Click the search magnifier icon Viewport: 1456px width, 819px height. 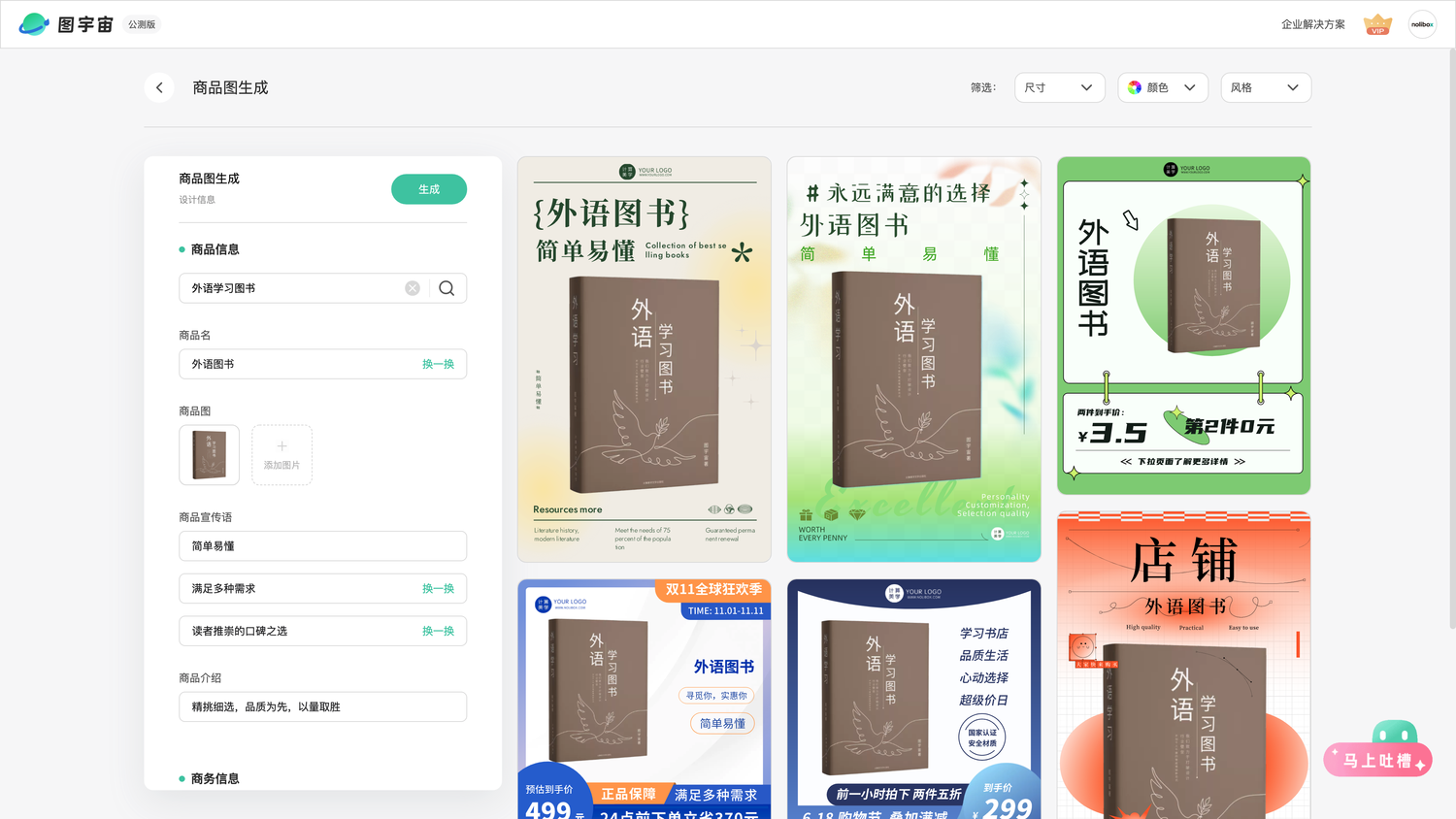click(447, 288)
